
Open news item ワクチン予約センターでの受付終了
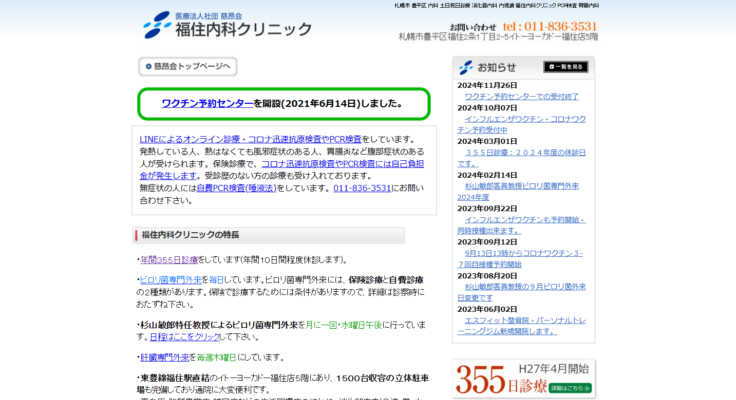(521, 97)
